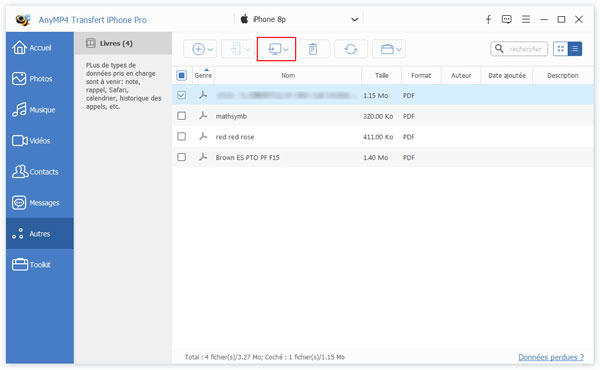Select the mathsymb file name
600x370 pixels.
[x=231, y=116]
